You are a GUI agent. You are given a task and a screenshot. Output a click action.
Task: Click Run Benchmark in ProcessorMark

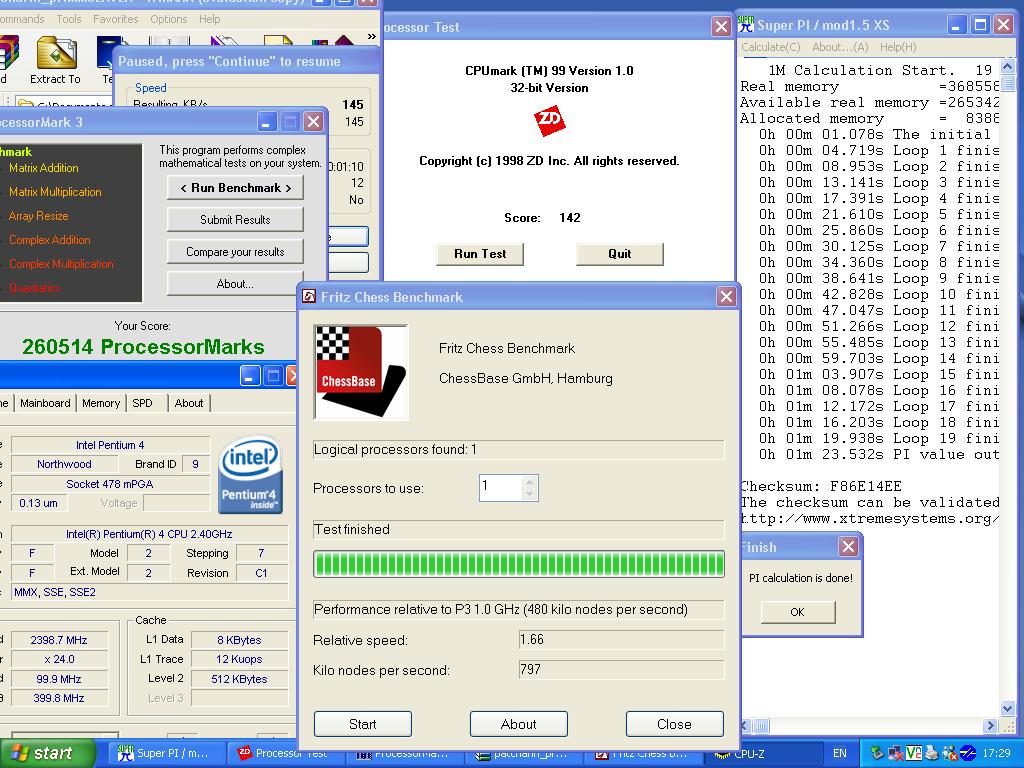(235, 188)
